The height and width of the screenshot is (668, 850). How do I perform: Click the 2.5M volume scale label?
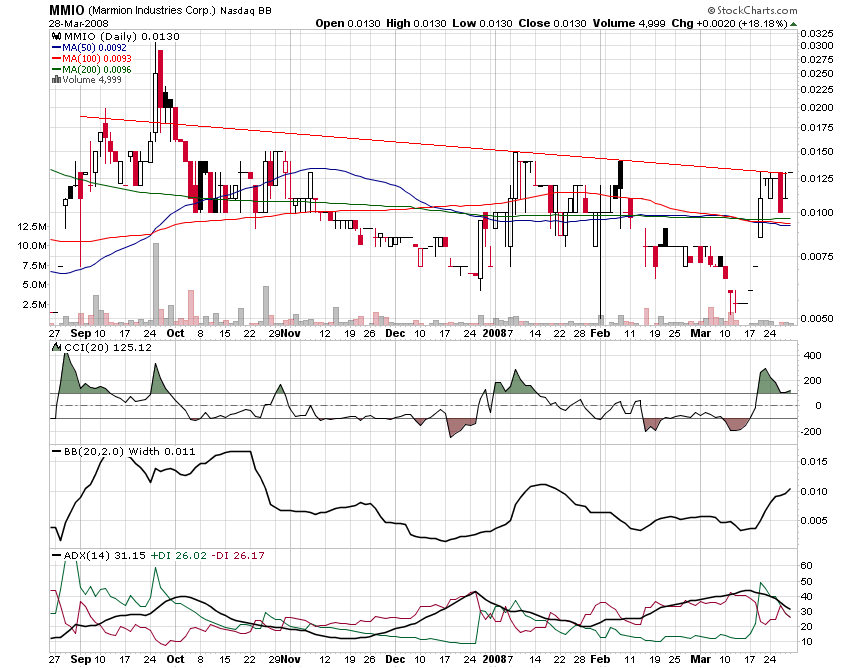point(35,304)
